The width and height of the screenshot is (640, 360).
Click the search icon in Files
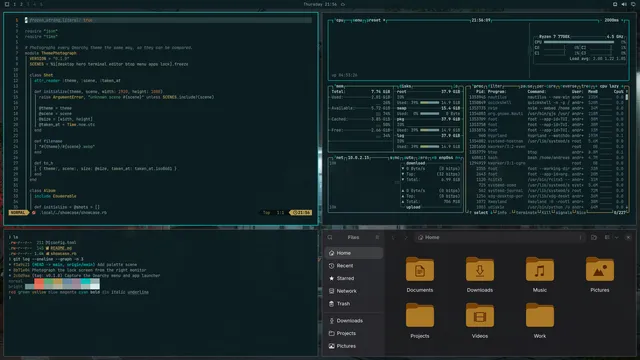[330, 237]
